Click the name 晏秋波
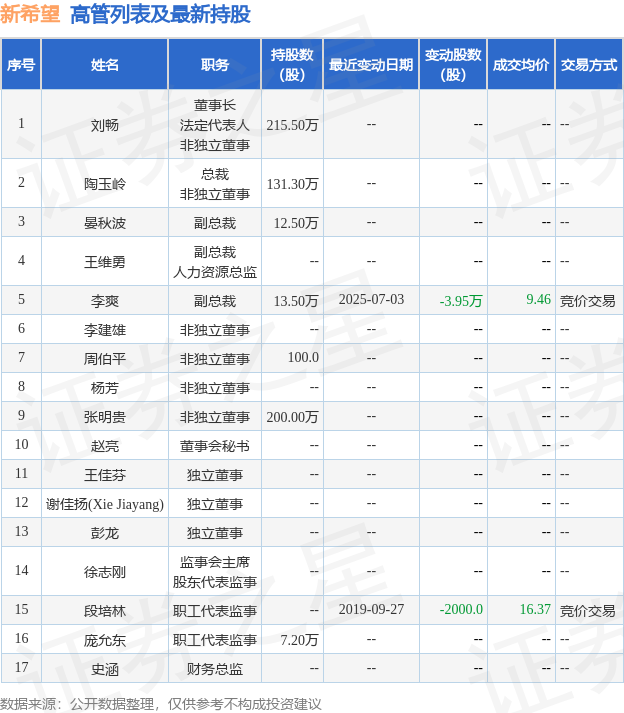Image resolution: width=624 pixels, height=713 pixels. point(105,223)
